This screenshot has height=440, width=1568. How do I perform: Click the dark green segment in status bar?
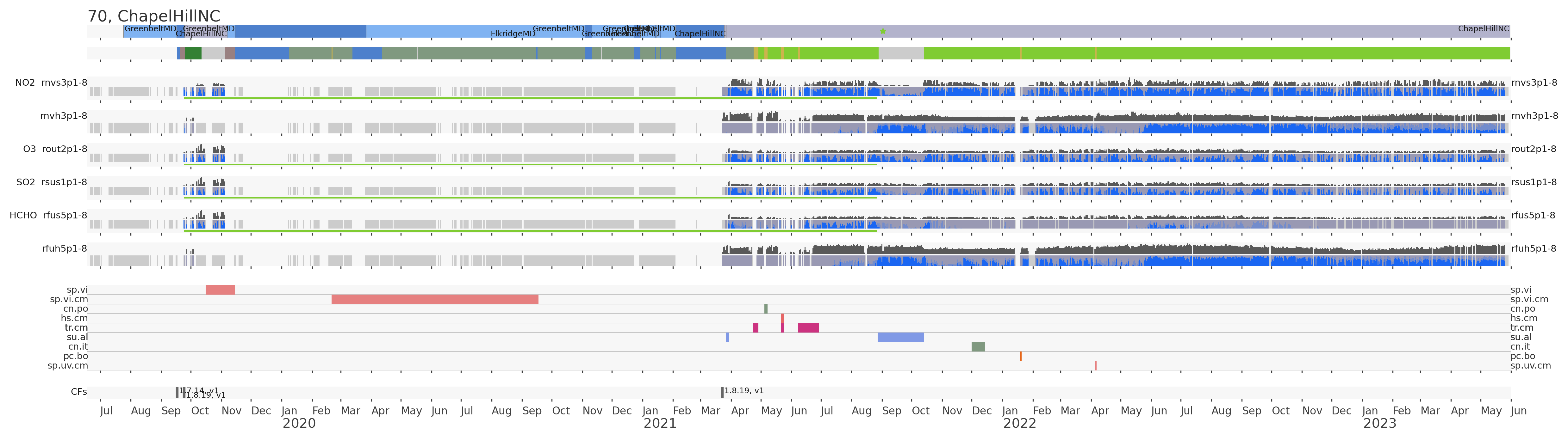pos(193,53)
